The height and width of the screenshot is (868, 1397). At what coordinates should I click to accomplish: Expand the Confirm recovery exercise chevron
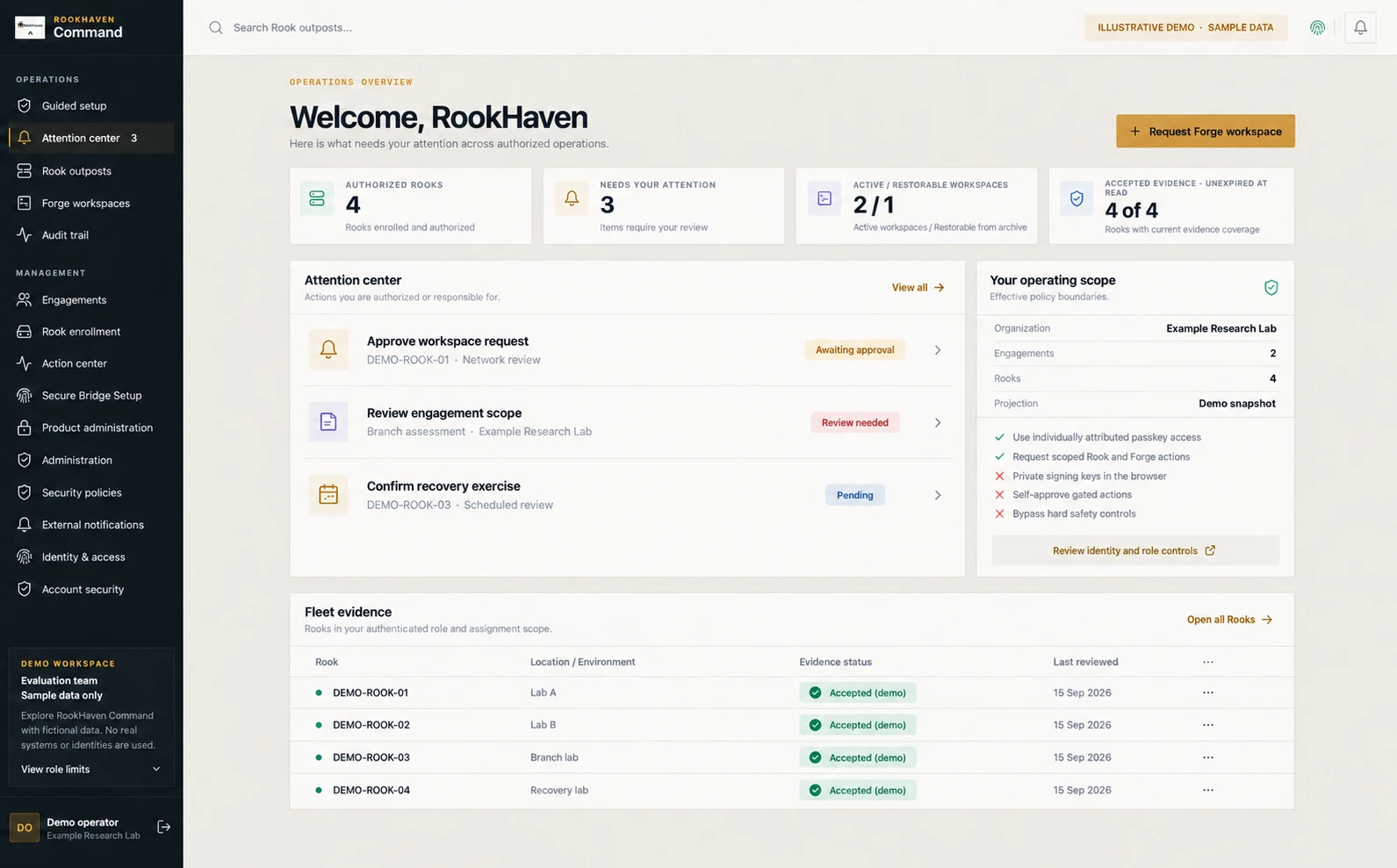(x=938, y=495)
